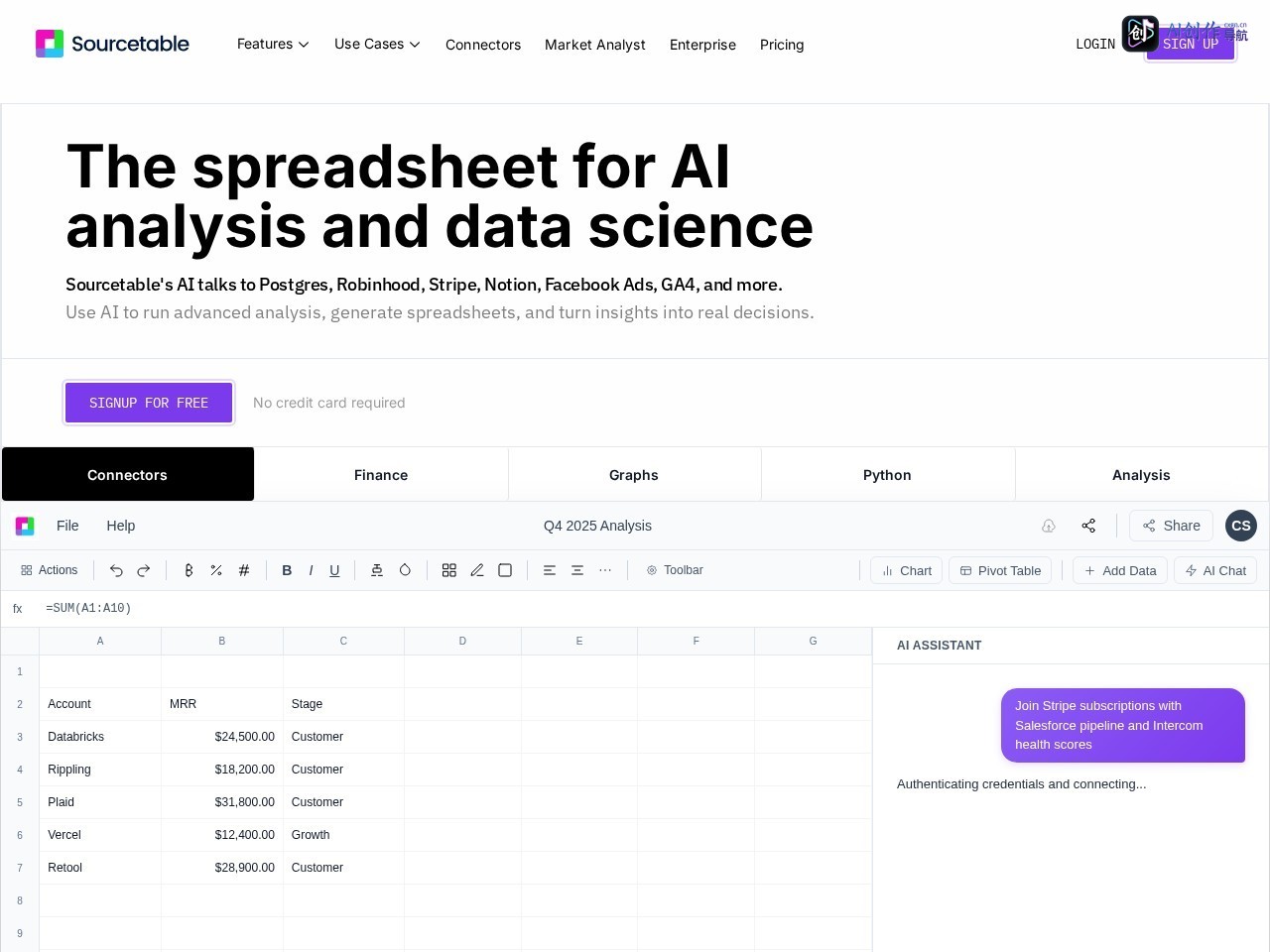Select the Databricks cell
Image resolution: width=1270 pixels, height=952 pixels.
coord(100,737)
